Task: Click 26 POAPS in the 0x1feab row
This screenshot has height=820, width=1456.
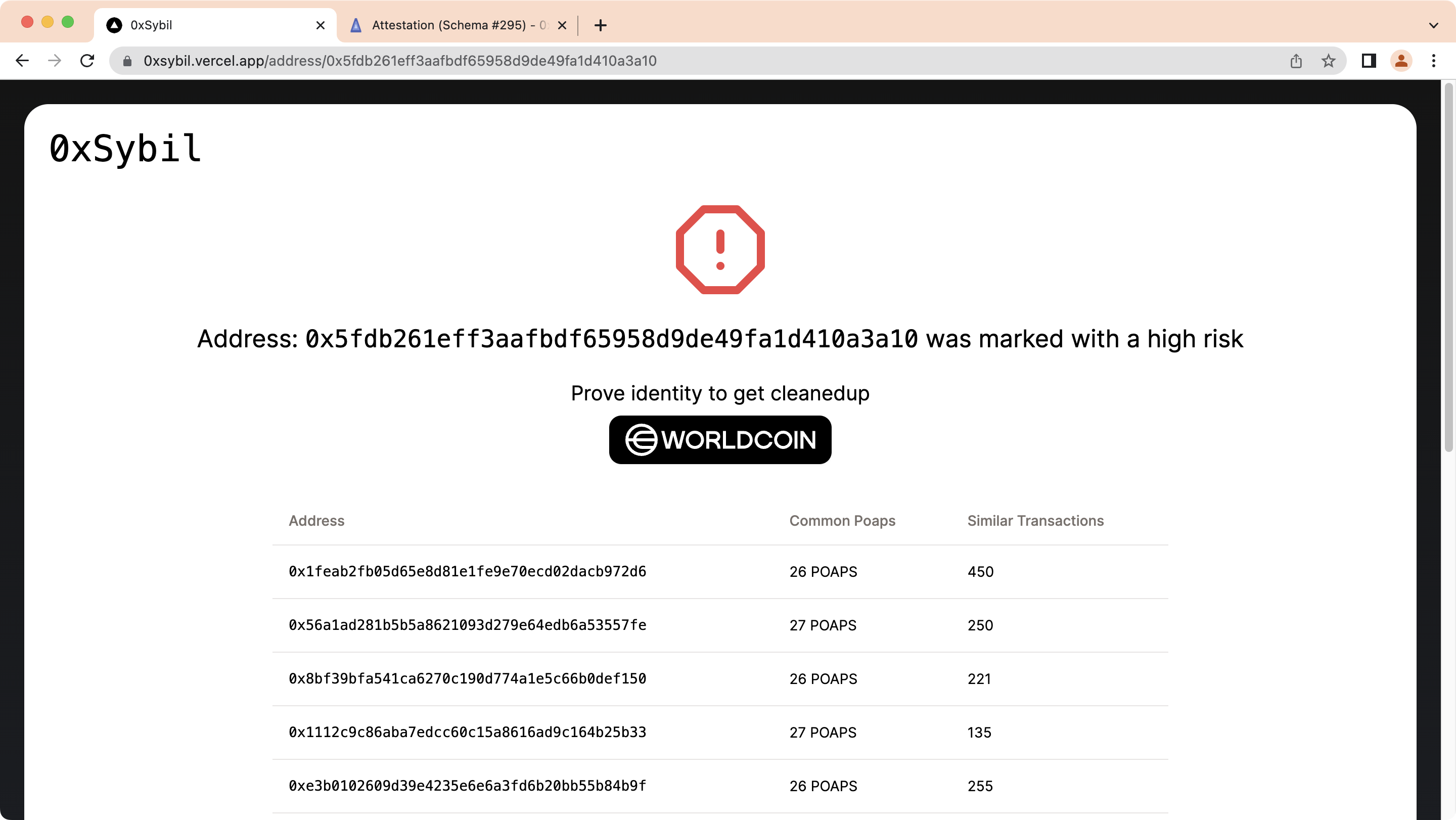Action: click(x=823, y=572)
